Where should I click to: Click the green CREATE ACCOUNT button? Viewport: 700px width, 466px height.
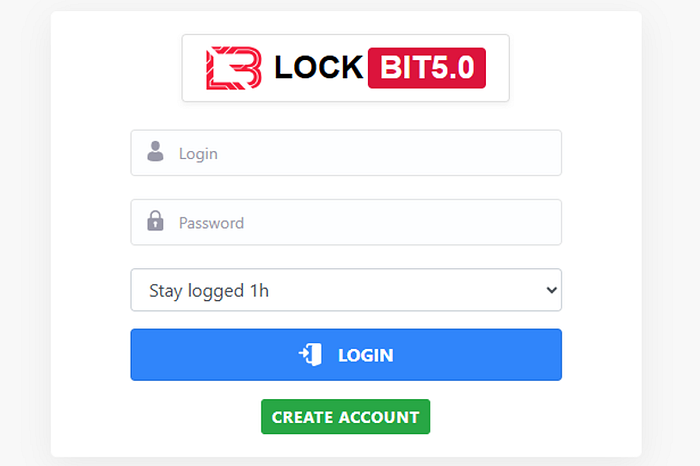click(x=346, y=416)
